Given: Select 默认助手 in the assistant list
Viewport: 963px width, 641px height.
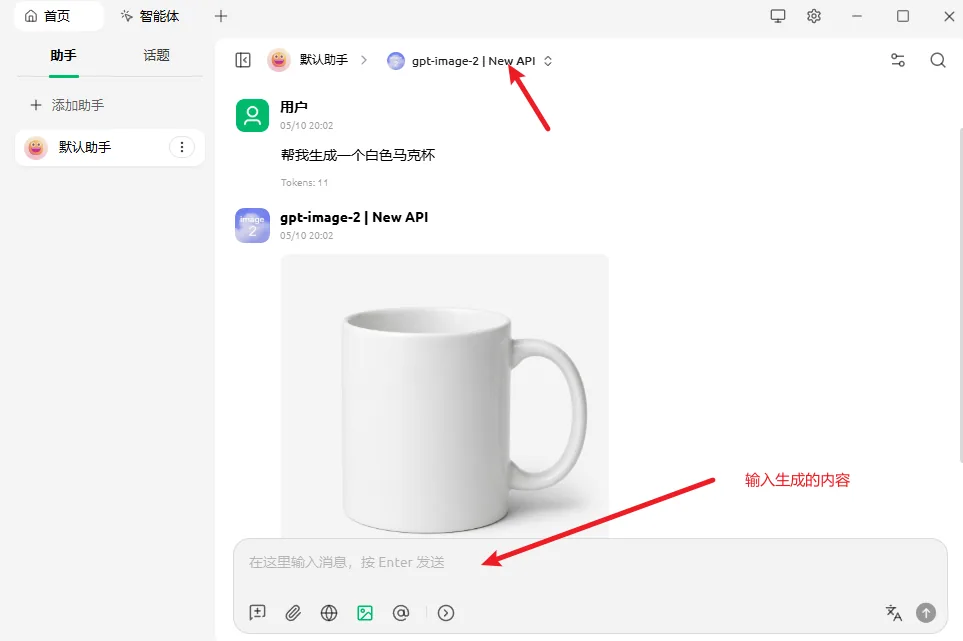Looking at the screenshot, I should click(109, 147).
